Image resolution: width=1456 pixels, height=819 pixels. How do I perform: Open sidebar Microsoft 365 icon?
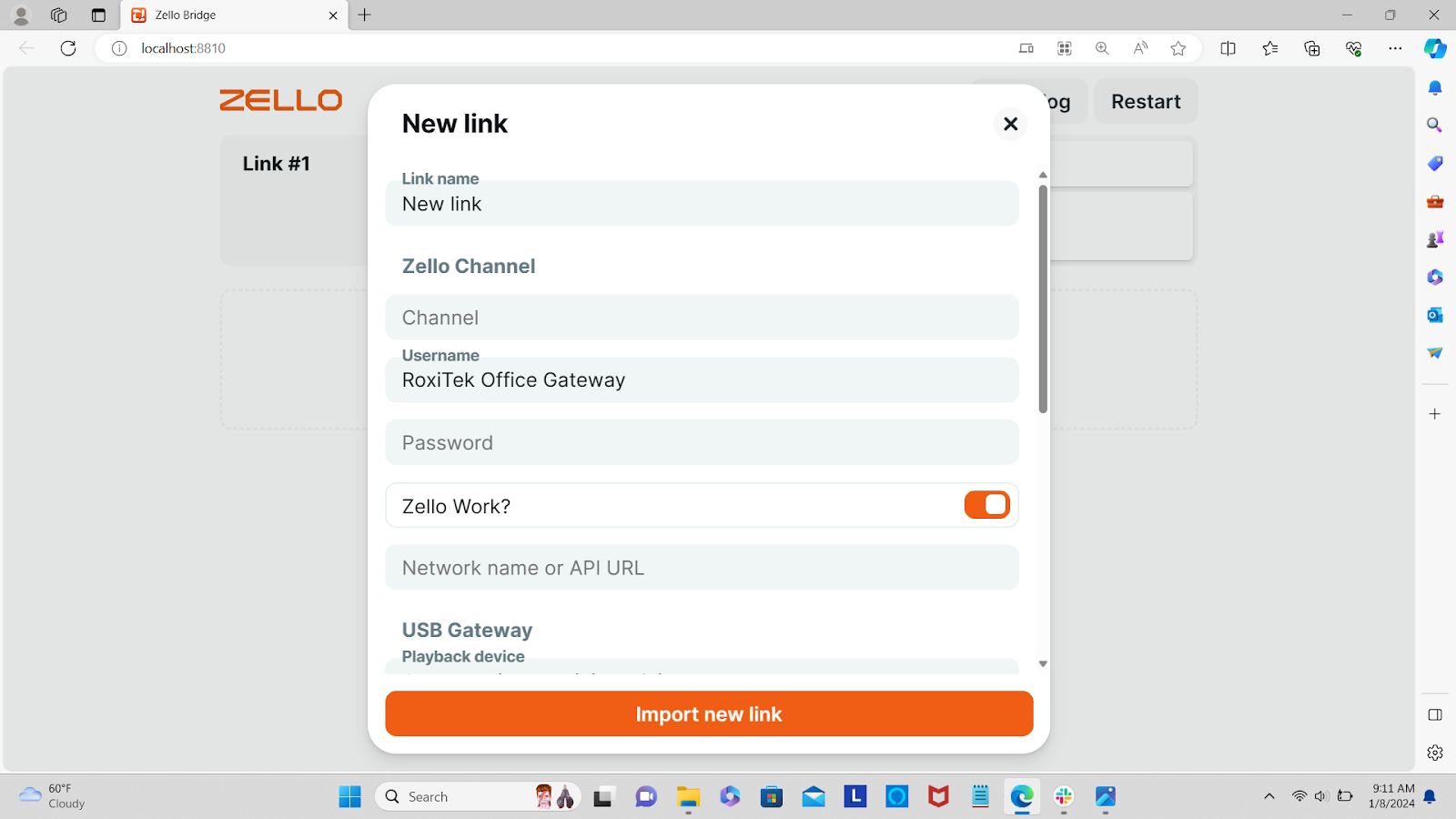(x=1435, y=277)
